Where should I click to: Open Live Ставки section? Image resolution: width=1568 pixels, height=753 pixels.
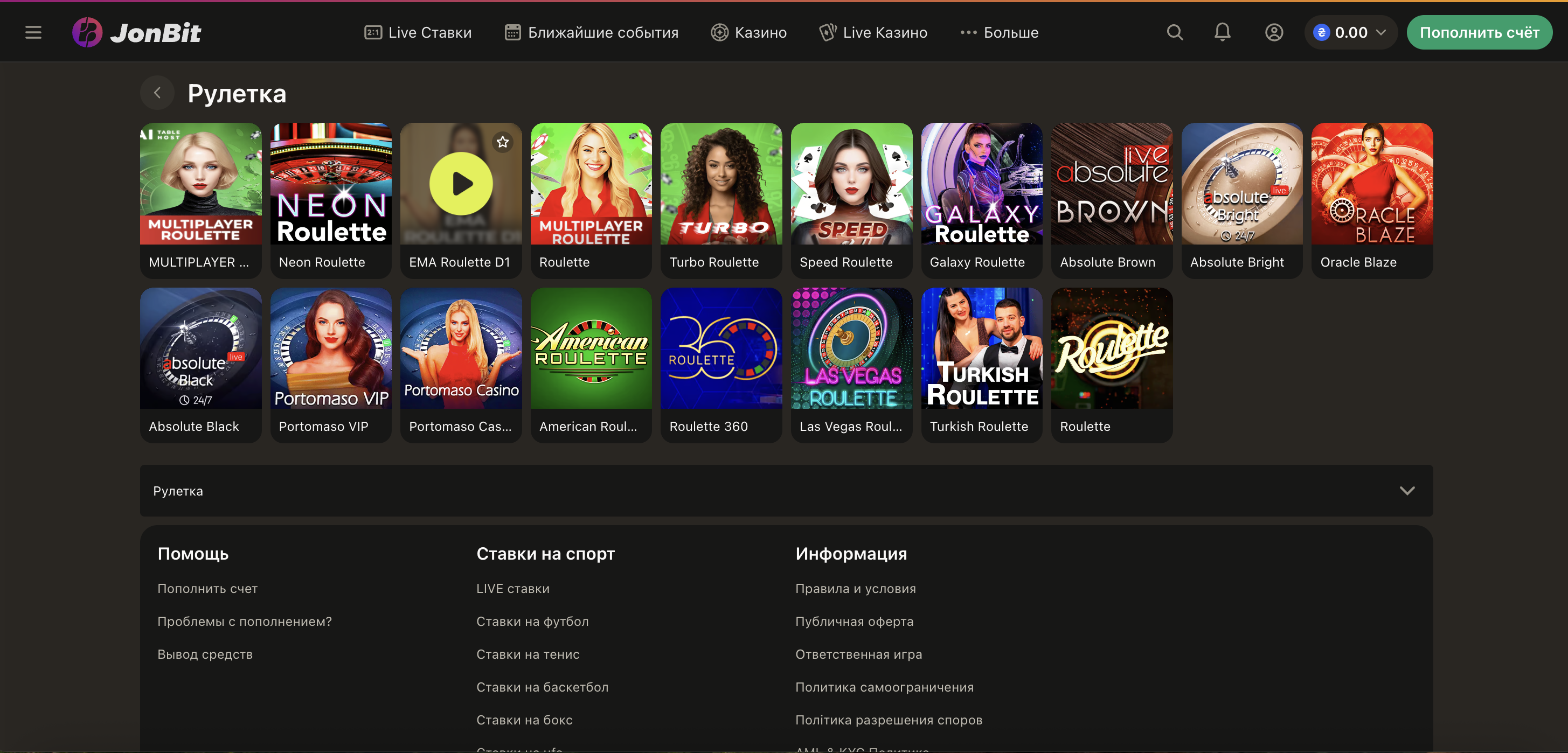(418, 32)
